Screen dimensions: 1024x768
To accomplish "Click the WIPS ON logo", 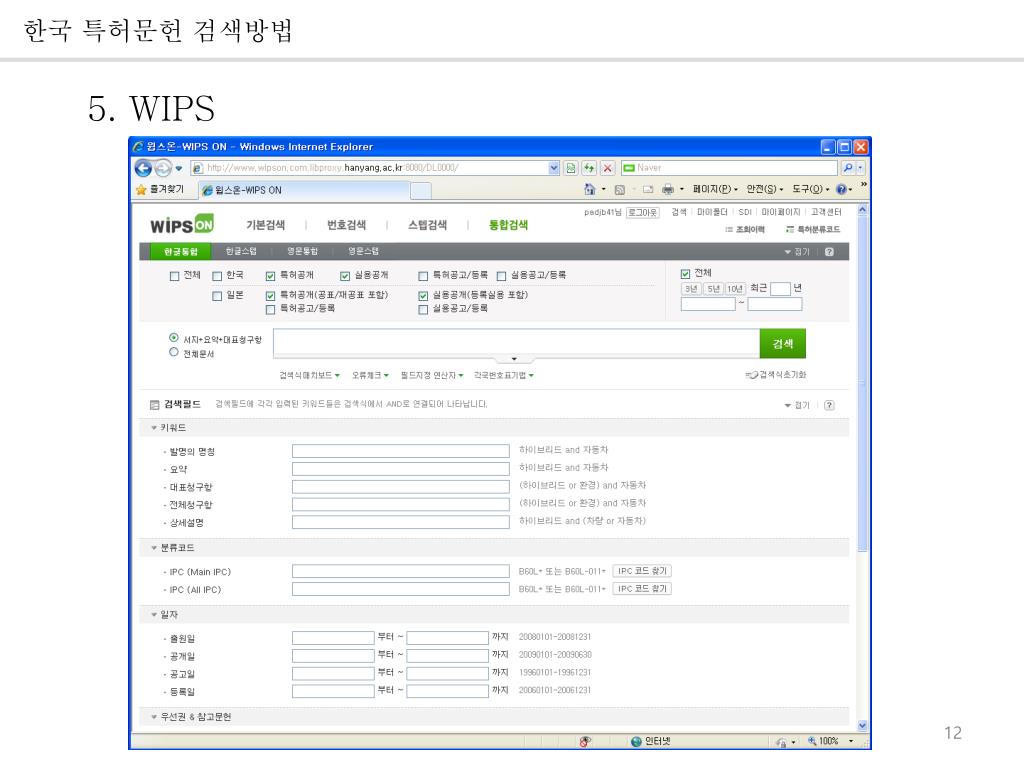I will [x=182, y=224].
